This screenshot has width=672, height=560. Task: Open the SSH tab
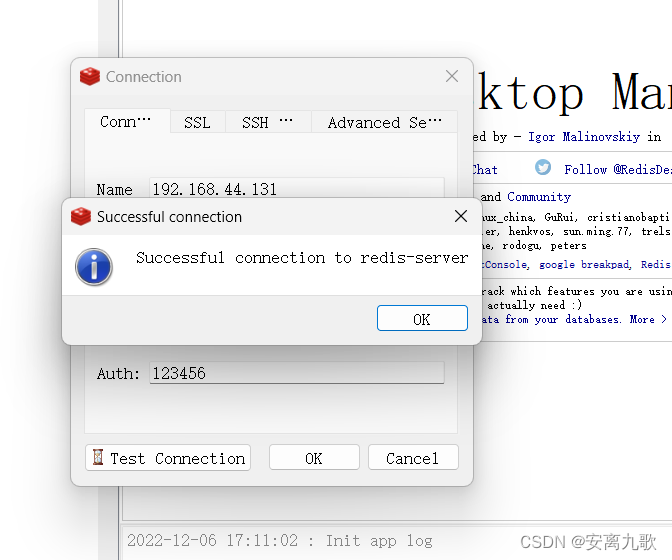click(x=268, y=122)
